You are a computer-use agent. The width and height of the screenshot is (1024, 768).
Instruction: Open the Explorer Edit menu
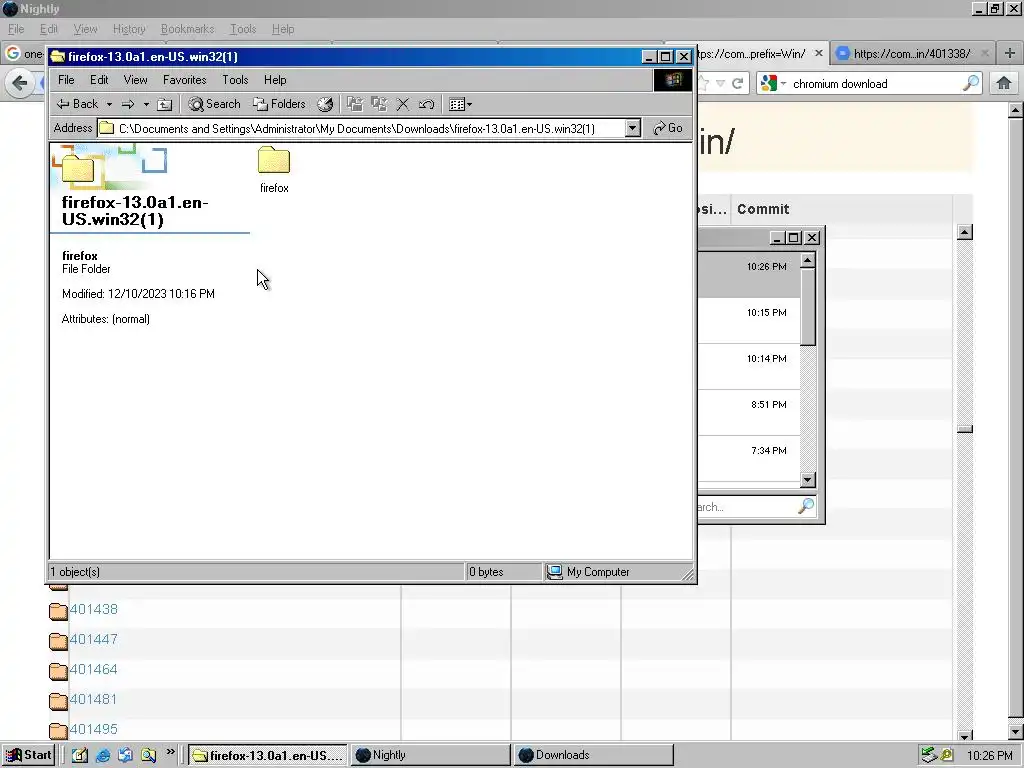pos(99,80)
